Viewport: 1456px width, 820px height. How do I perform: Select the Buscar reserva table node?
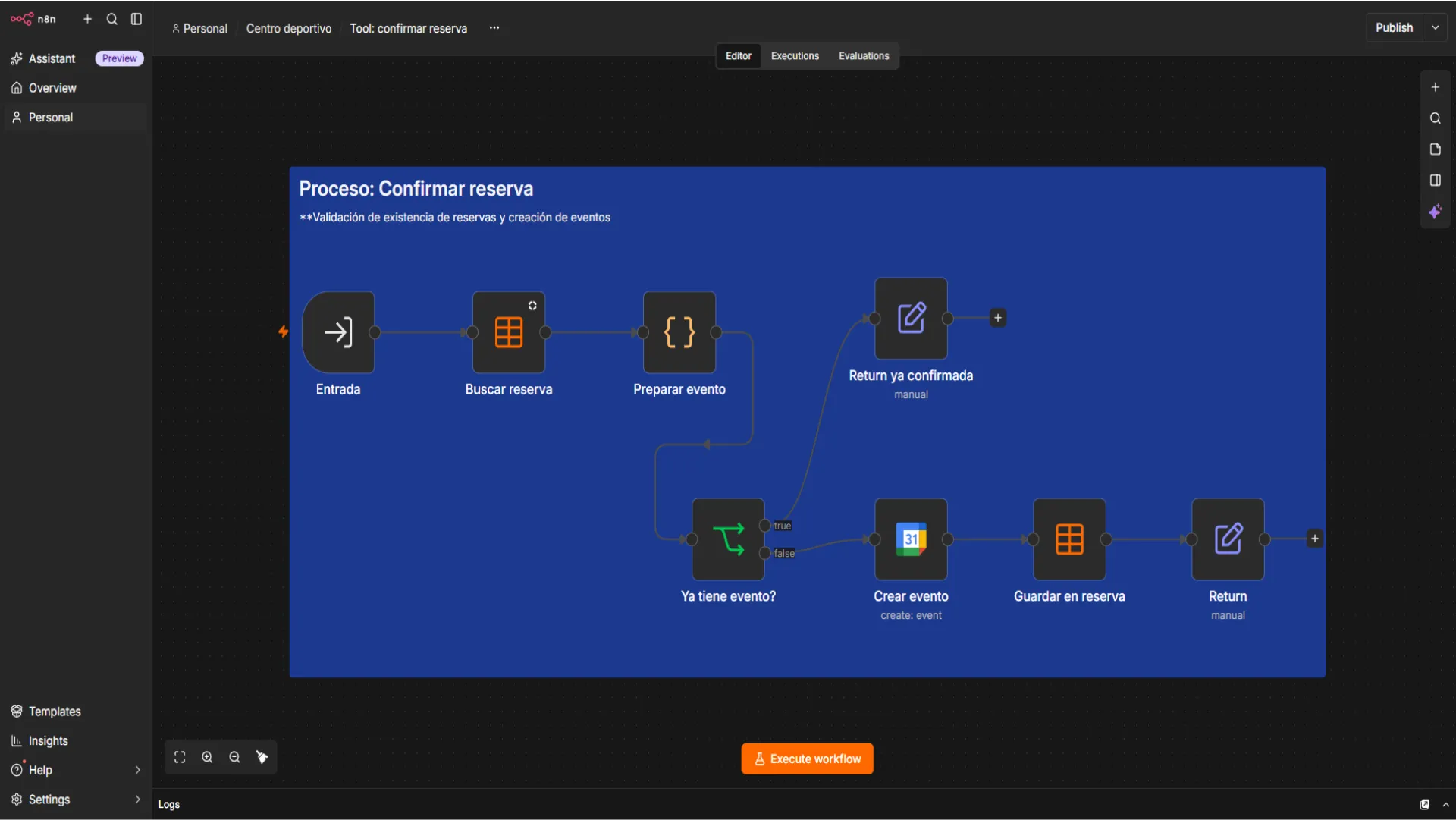(x=508, y=332)
